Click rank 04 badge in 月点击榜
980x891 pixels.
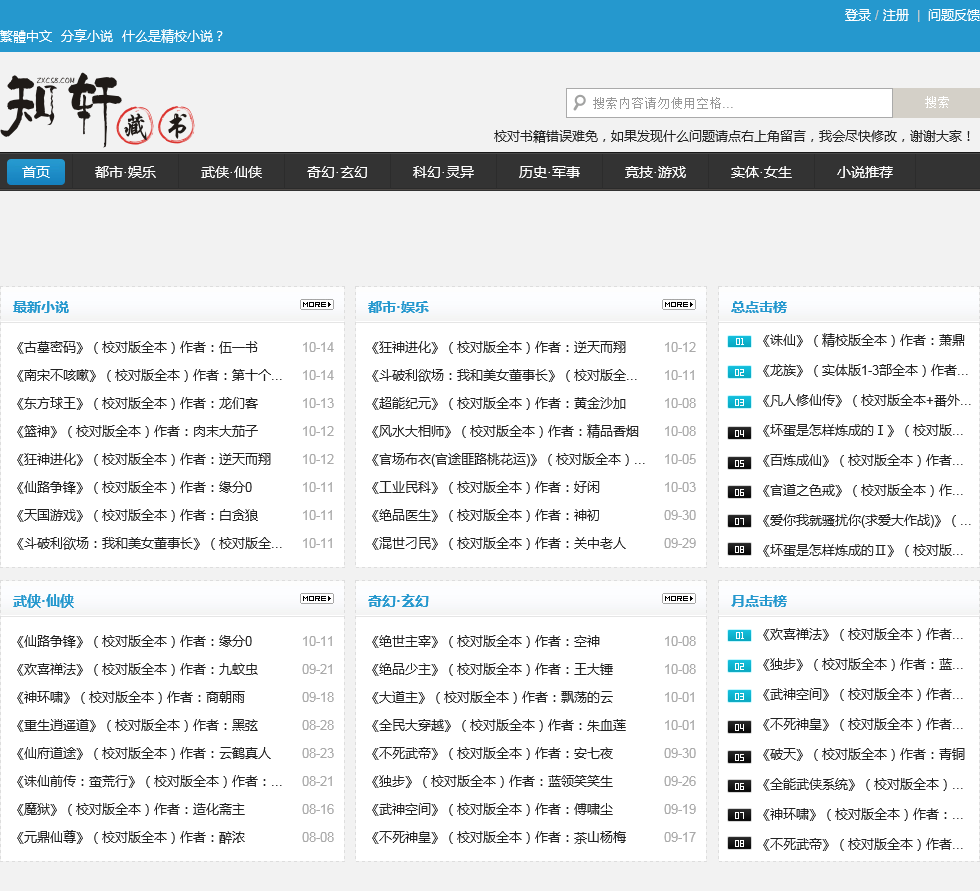coord(738,725)
